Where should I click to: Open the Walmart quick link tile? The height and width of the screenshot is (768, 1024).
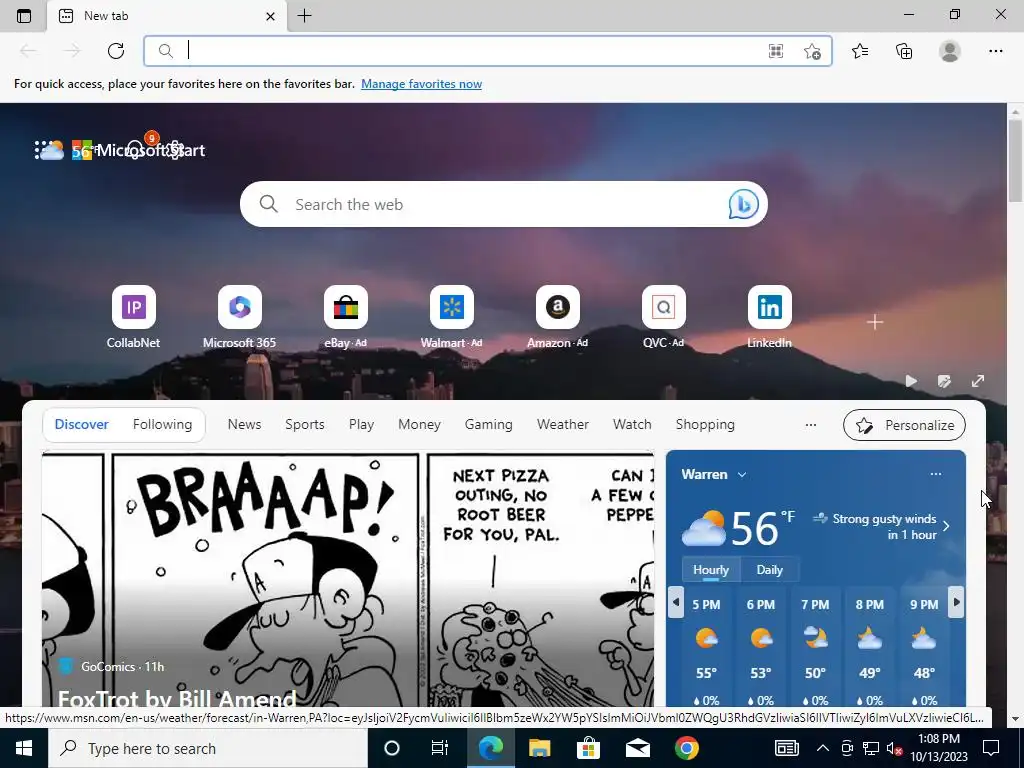451,317
